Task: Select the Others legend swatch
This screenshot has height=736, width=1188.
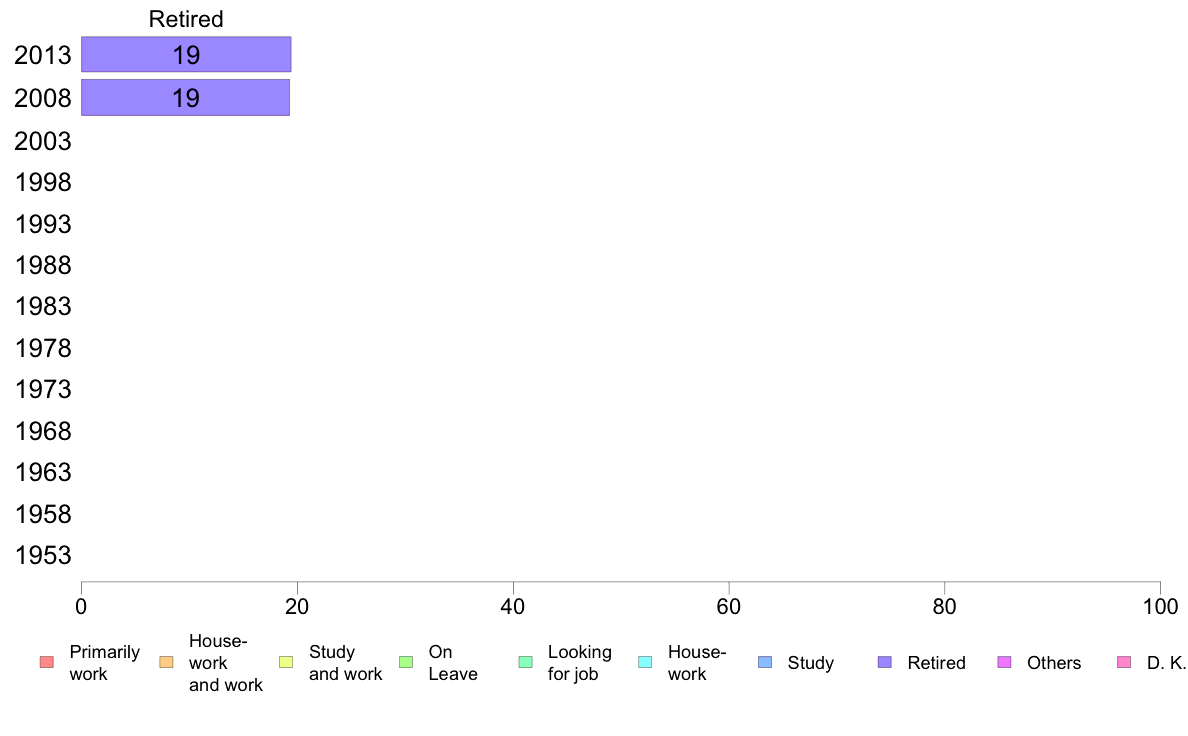Action: (1004, 662)
